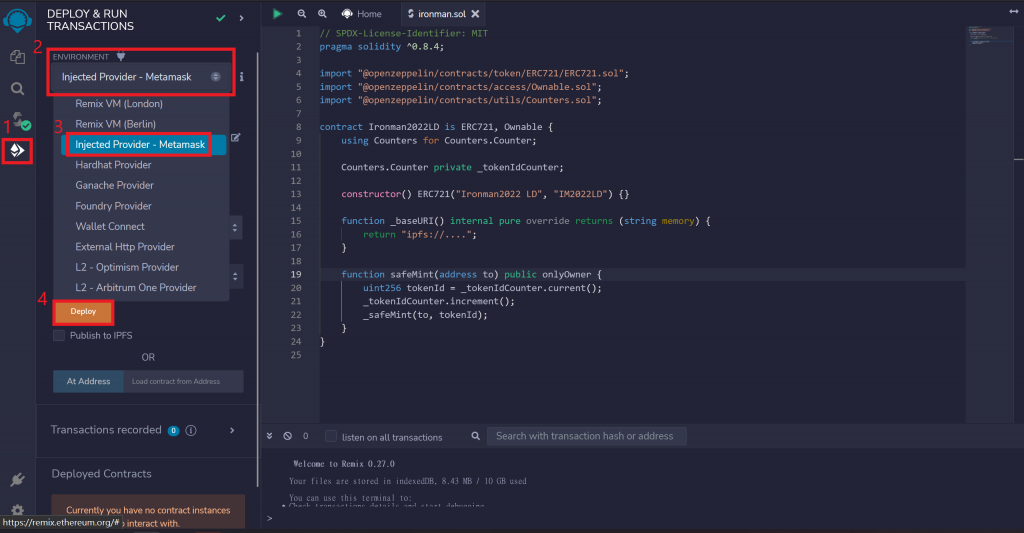This screenshot has width=1024, height=533.
Task: Open the Search in files icon
Action: click(x=18, y=89)
